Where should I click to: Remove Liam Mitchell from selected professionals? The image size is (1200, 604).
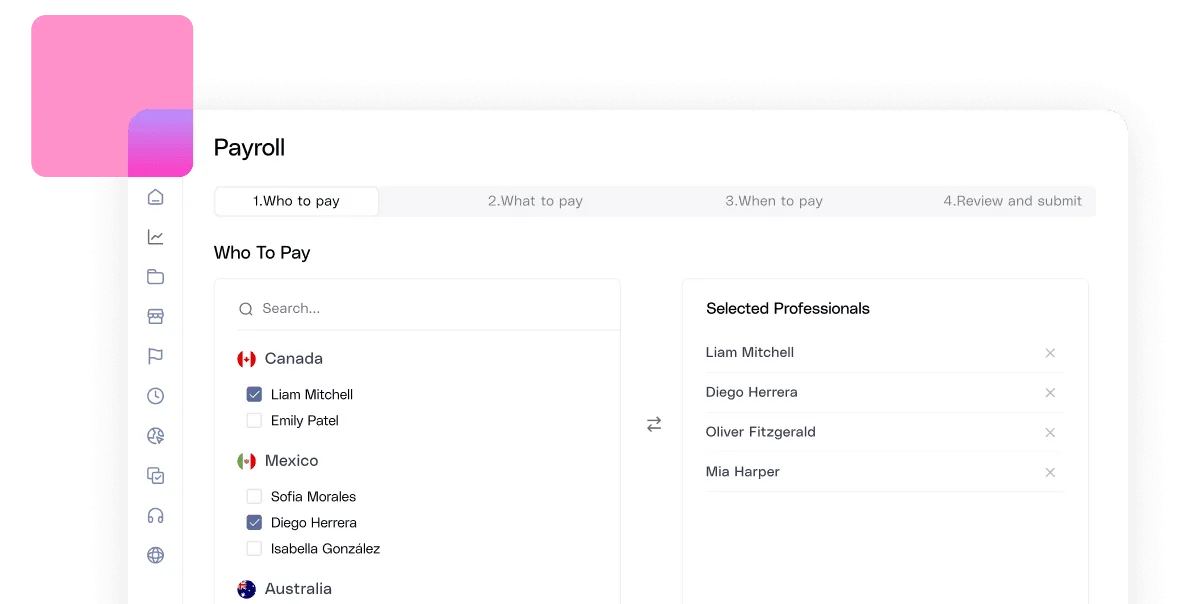(x=1050, y=353)
